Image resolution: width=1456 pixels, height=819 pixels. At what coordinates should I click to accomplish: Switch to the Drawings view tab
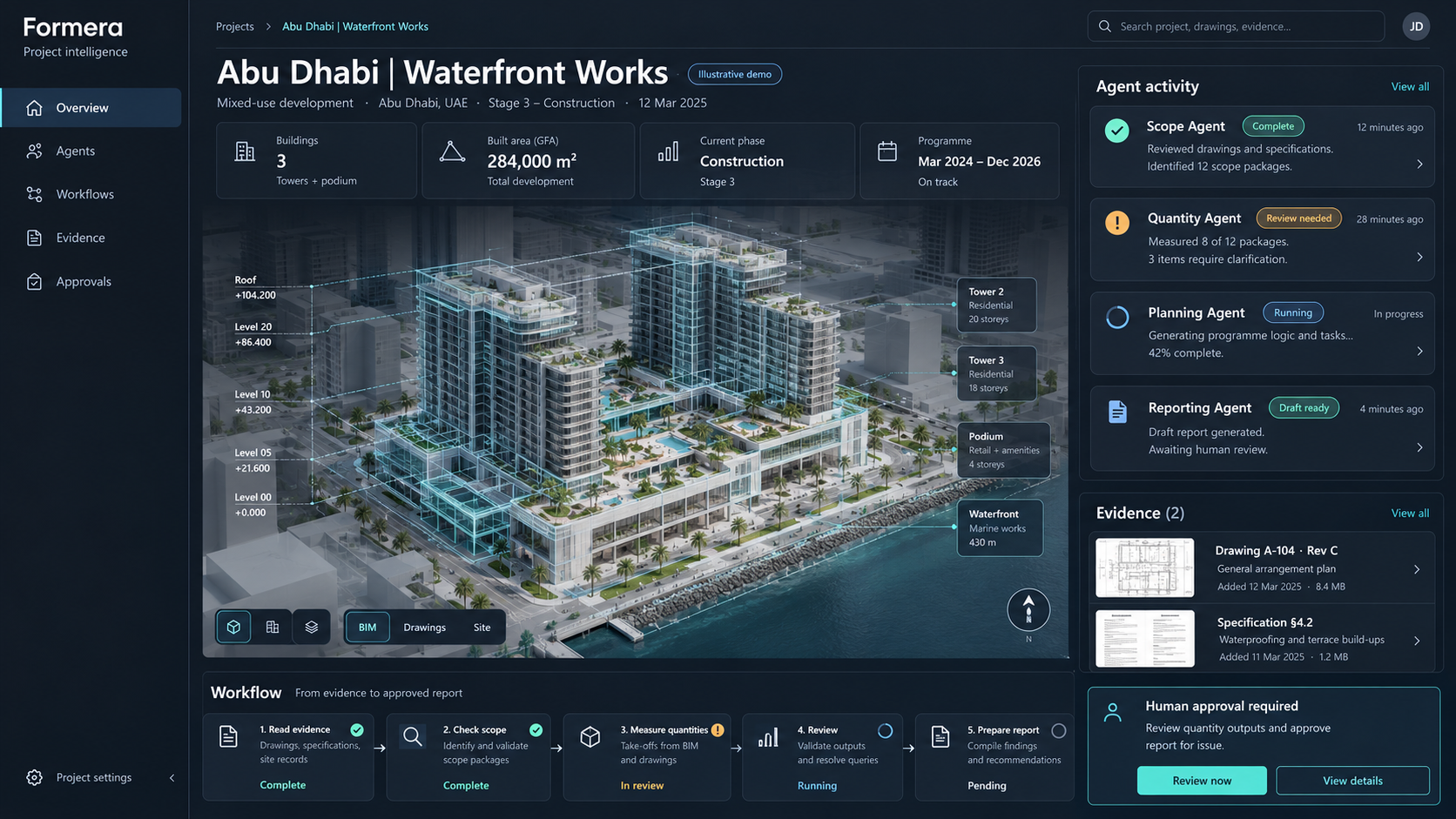pos(425,627)
